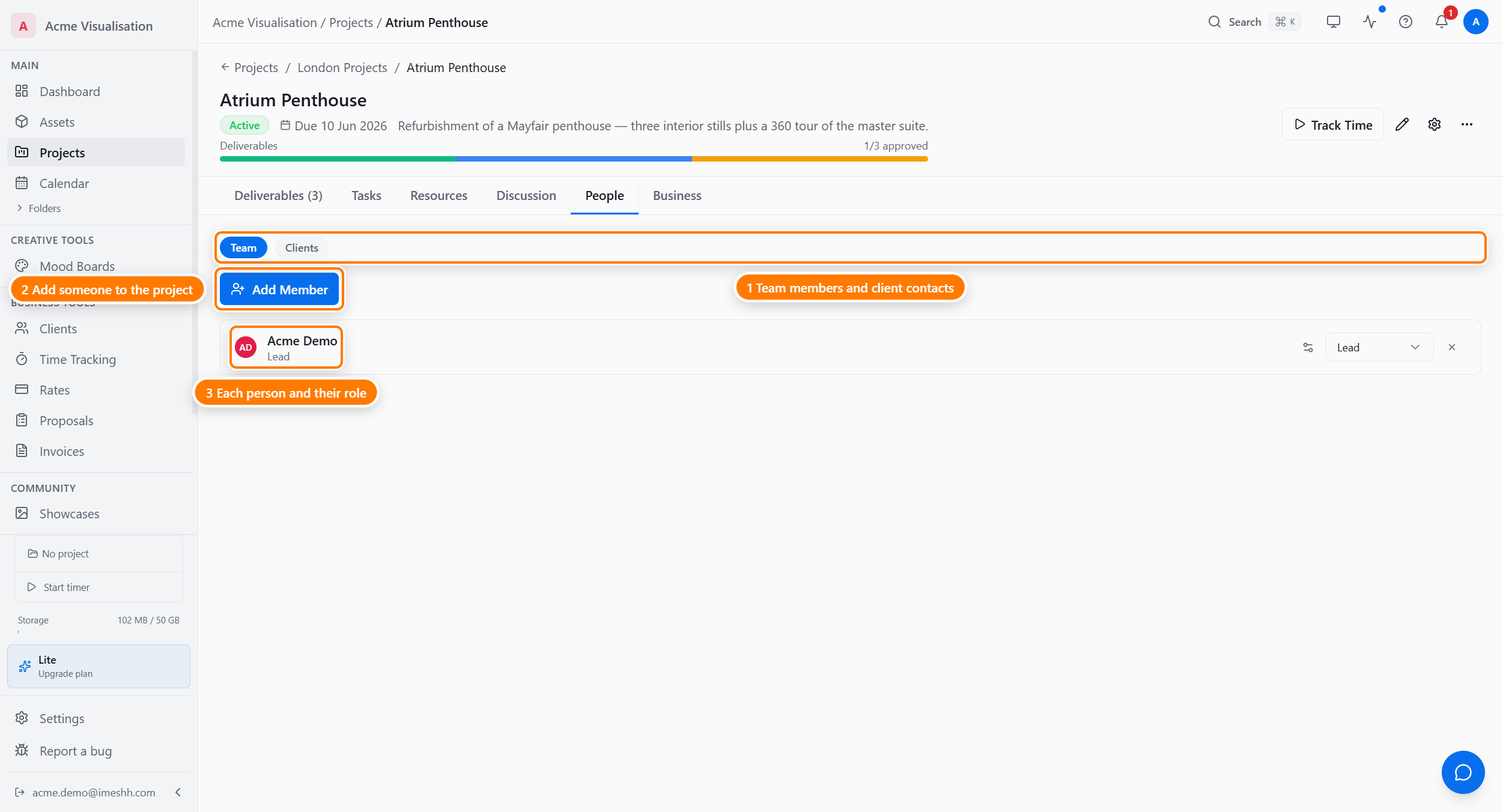
Task: Click Projects in the top path
Action: pos(351,22)
